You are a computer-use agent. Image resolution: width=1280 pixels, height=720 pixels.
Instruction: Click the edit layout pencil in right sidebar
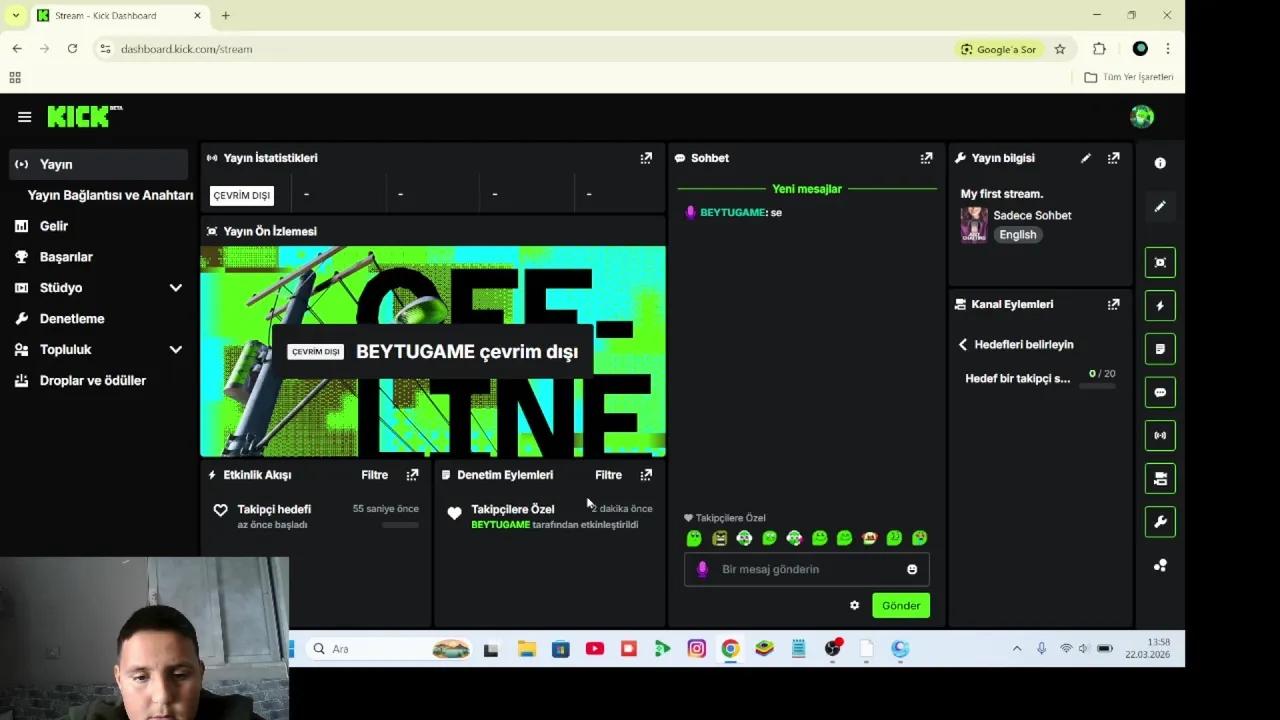coord(1160,206)
